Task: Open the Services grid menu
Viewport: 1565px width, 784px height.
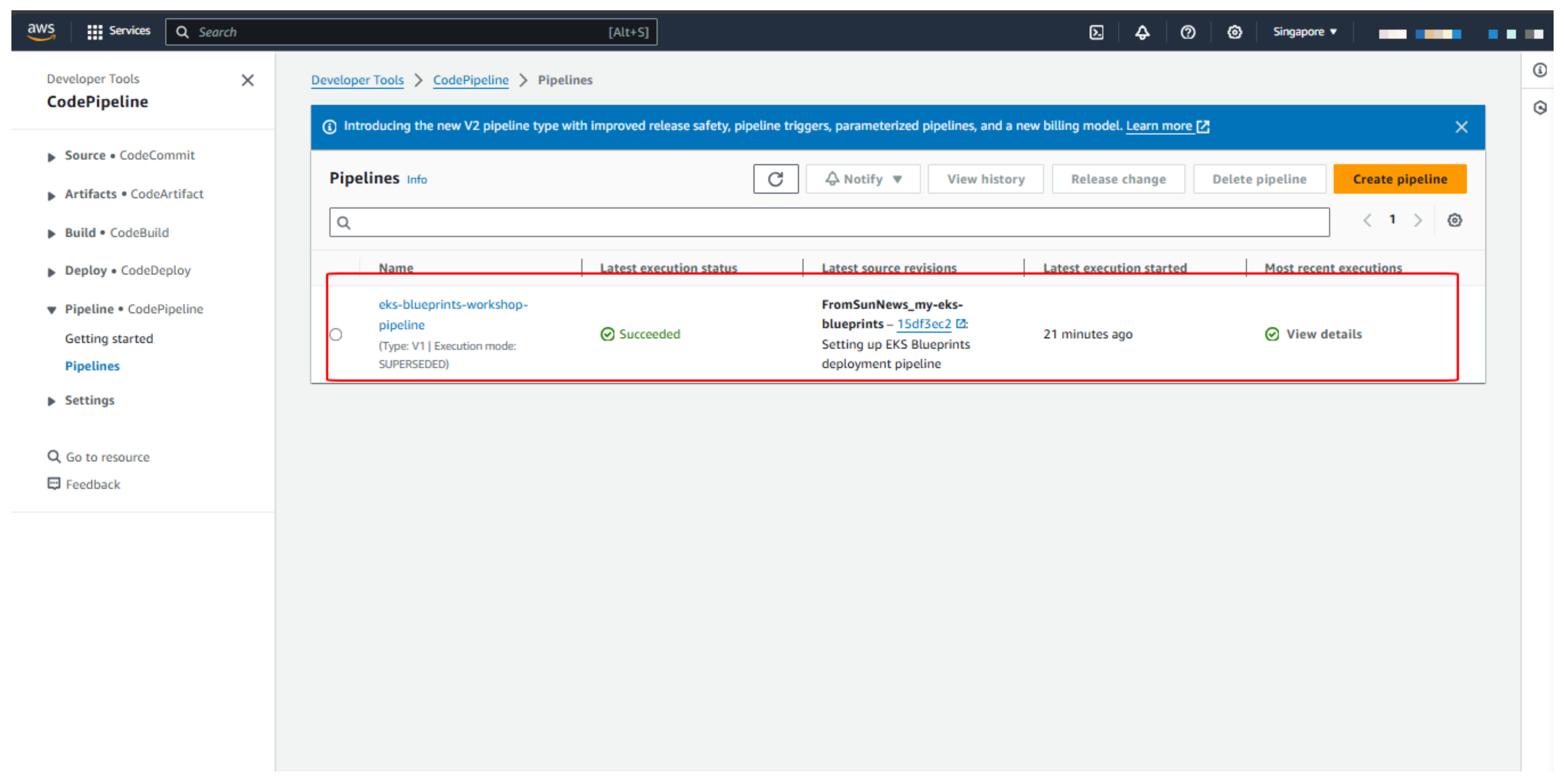Action: pyautogui.click(x=119, y=32)
